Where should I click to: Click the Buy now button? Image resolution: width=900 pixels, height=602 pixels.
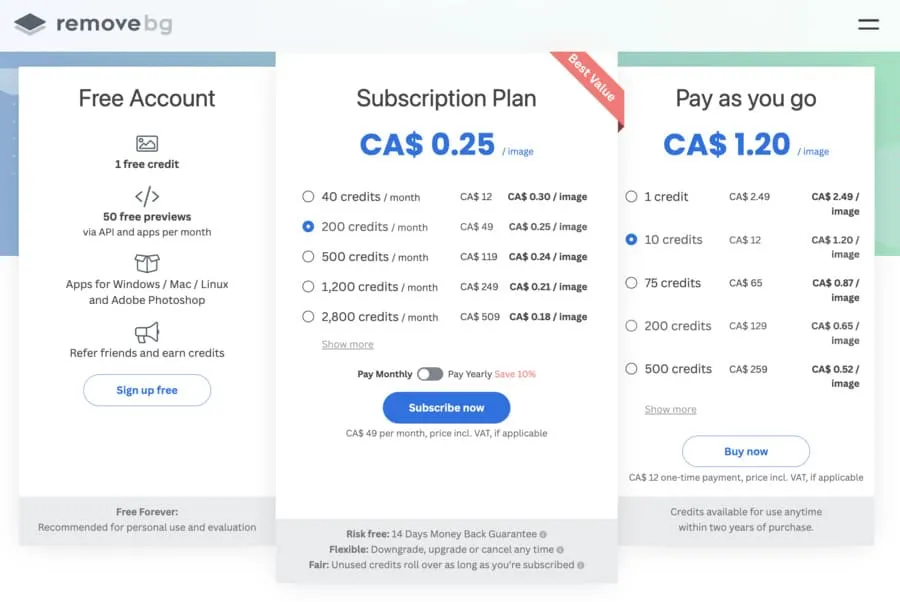746,451
